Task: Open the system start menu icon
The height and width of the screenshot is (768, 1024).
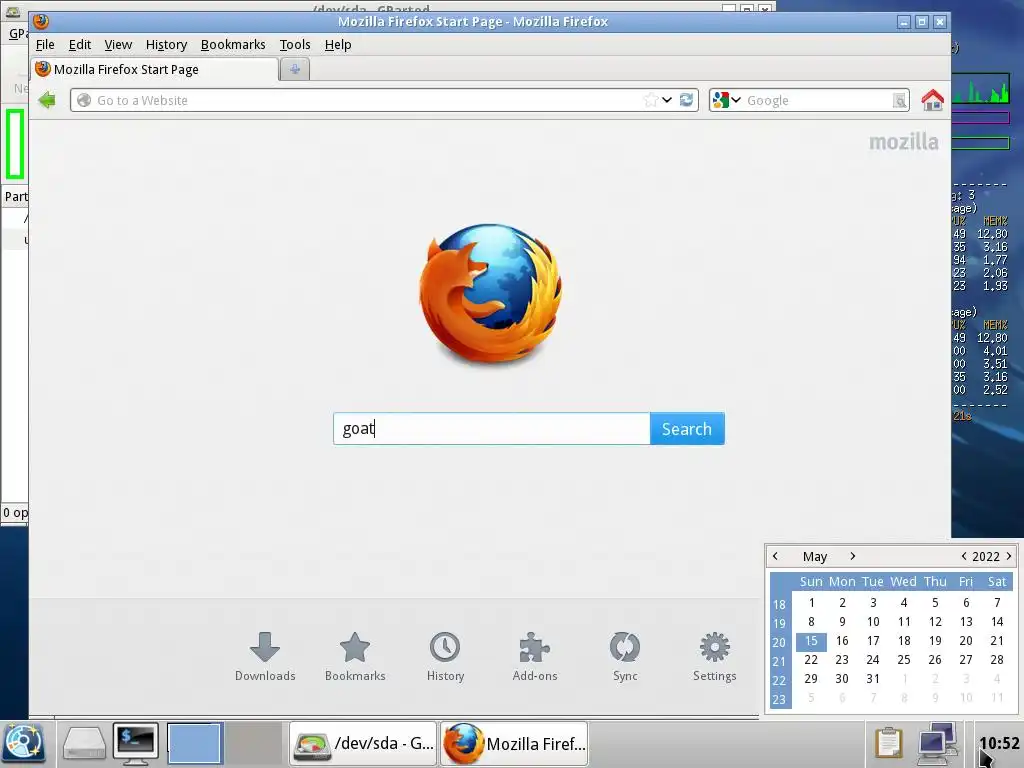Action: [x=24, y=743]
